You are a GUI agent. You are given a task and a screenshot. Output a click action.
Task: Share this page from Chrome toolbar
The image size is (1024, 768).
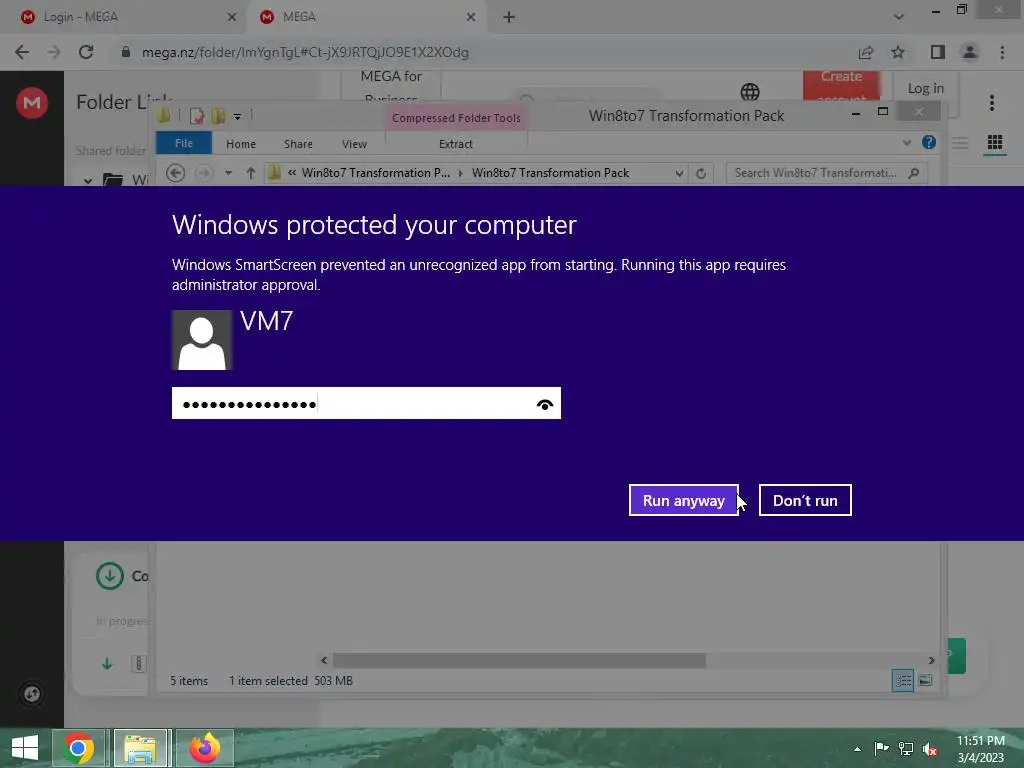coord(866,52)
